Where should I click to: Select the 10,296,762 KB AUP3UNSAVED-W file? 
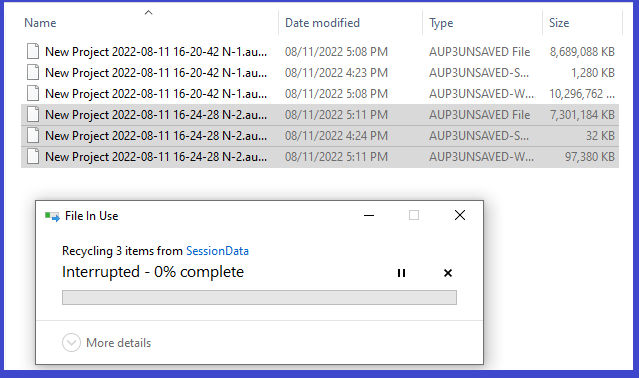[x=320, y=94]
